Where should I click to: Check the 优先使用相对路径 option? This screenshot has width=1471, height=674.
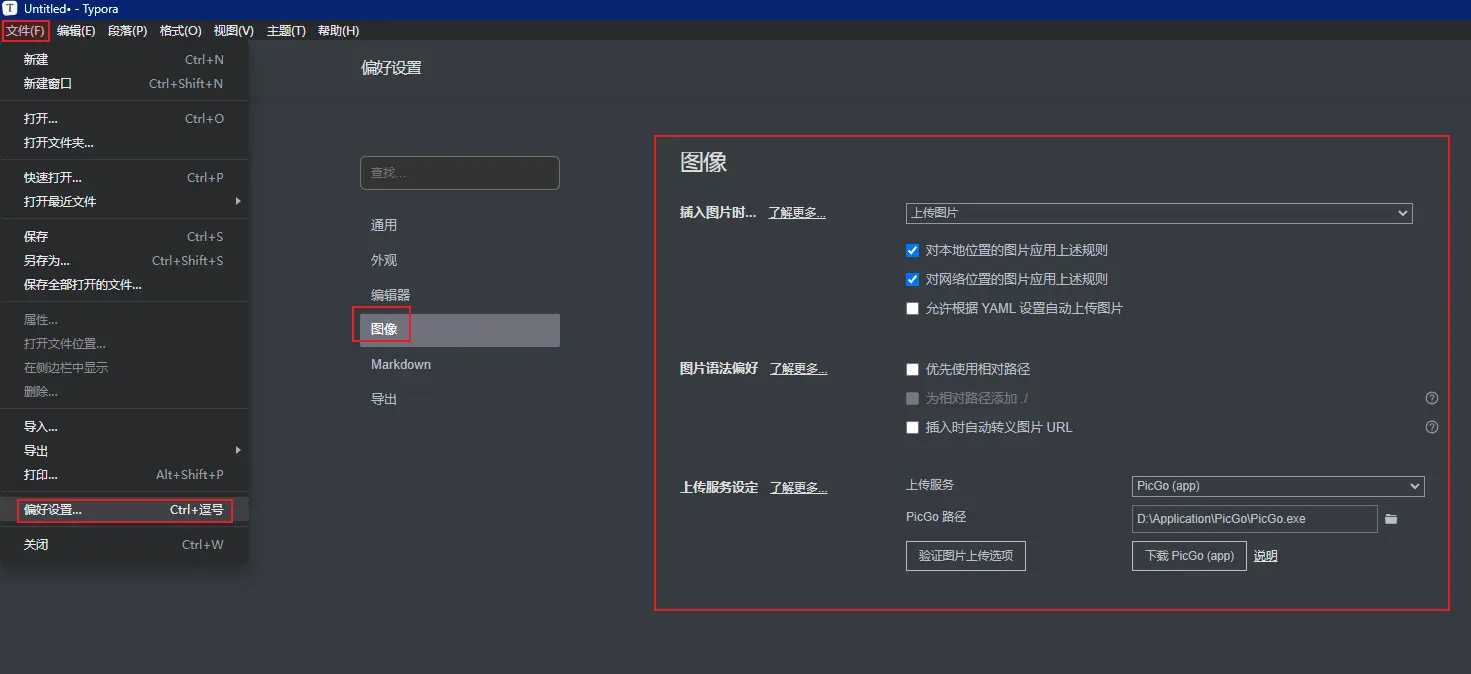point(912,369)
